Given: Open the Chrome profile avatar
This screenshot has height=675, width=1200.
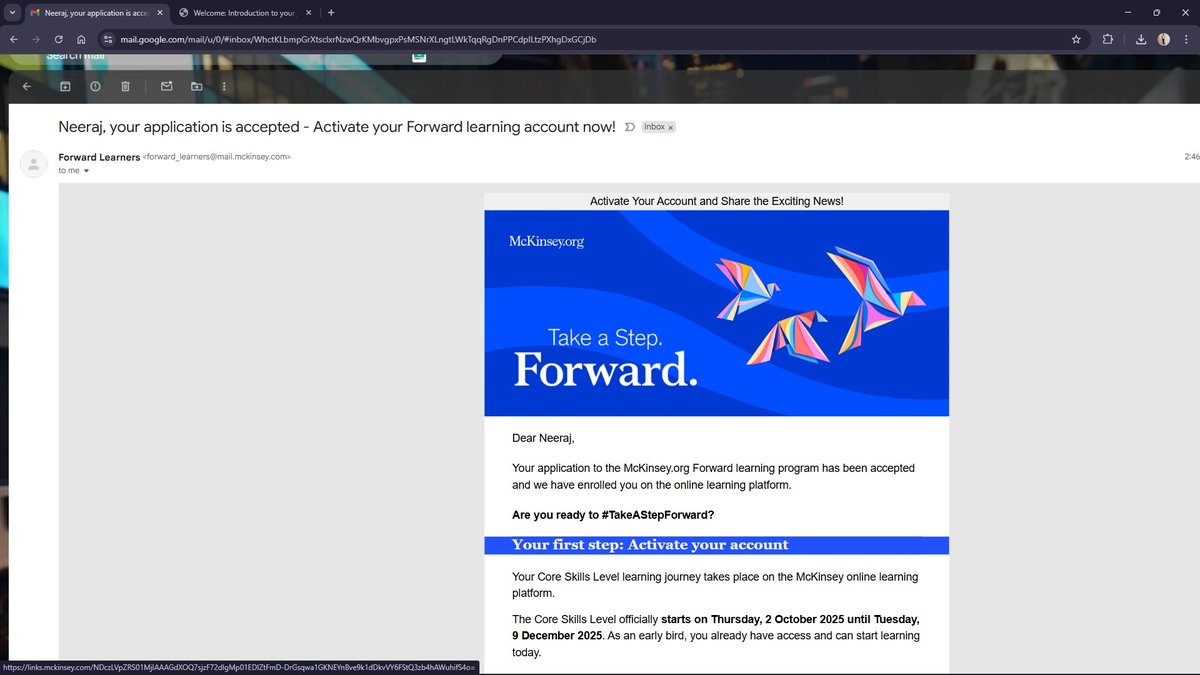Looking at the screenshot, I should (x=1164, y=39).
